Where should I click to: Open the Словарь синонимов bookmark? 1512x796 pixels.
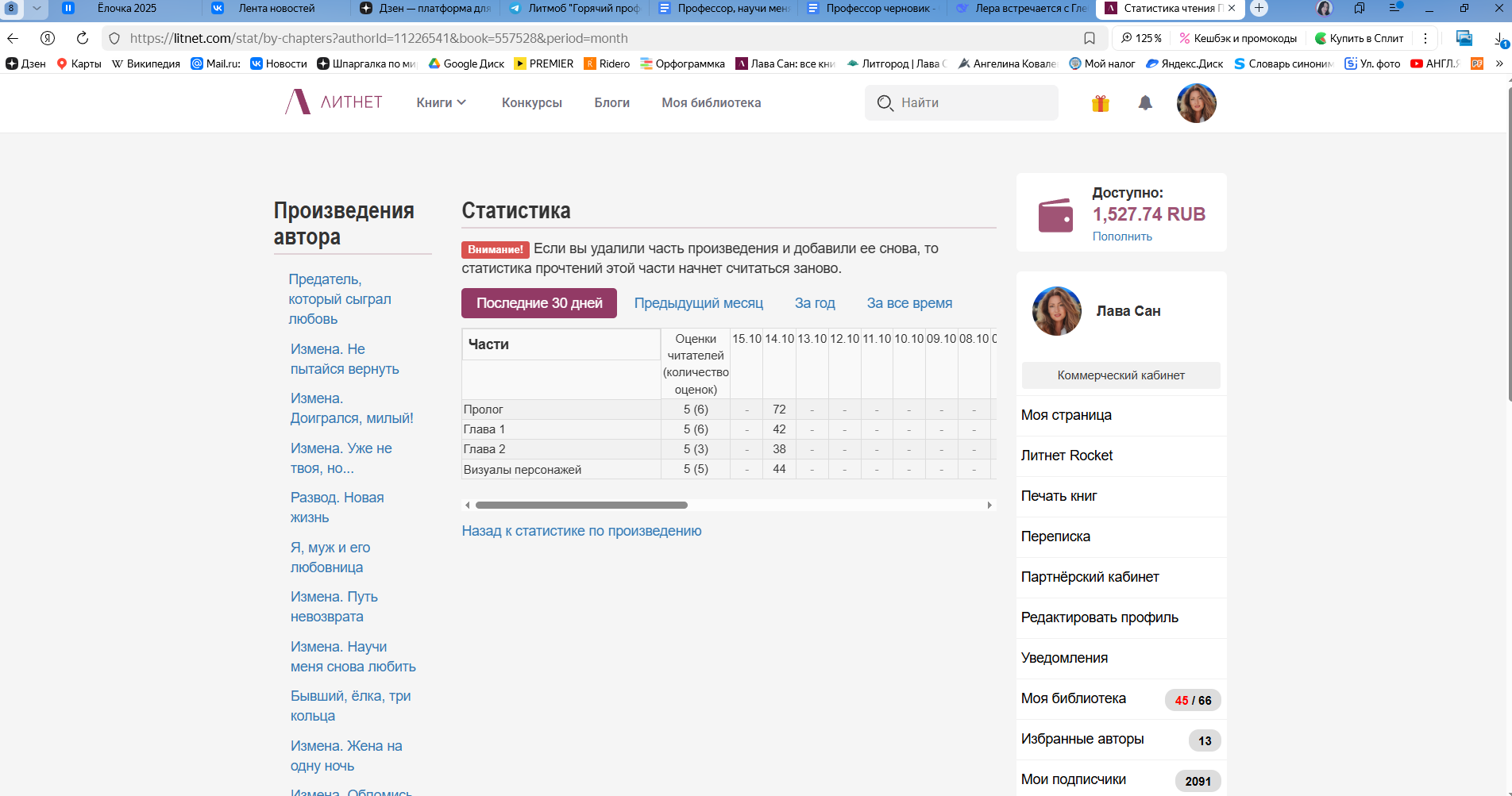coord(1283,63)
